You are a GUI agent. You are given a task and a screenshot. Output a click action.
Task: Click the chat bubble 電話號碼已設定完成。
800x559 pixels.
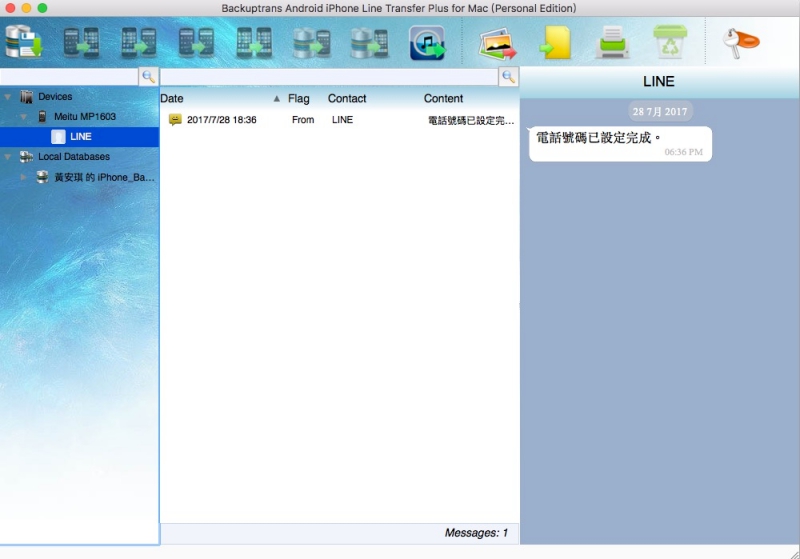[x=620, y=144]
